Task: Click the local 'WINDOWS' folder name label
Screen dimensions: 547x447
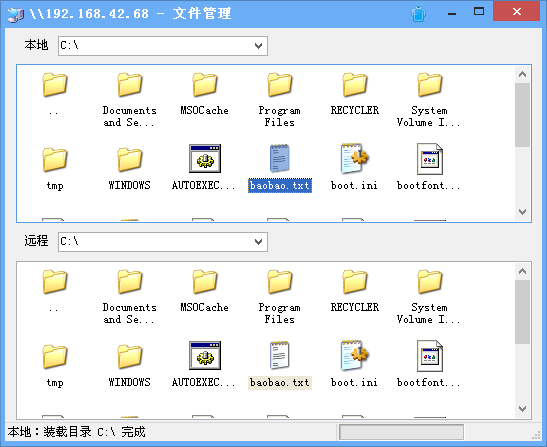Action: pos(129,185)
